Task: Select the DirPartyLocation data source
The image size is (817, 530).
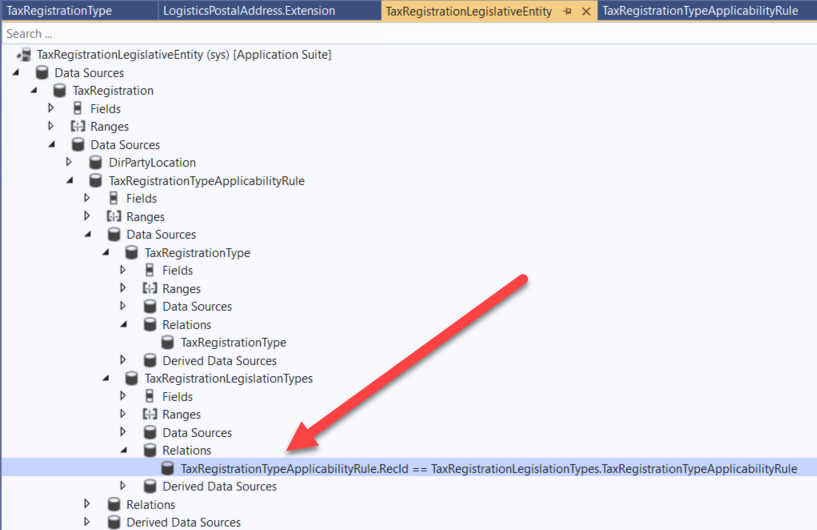Action: [x=152, y=163]
